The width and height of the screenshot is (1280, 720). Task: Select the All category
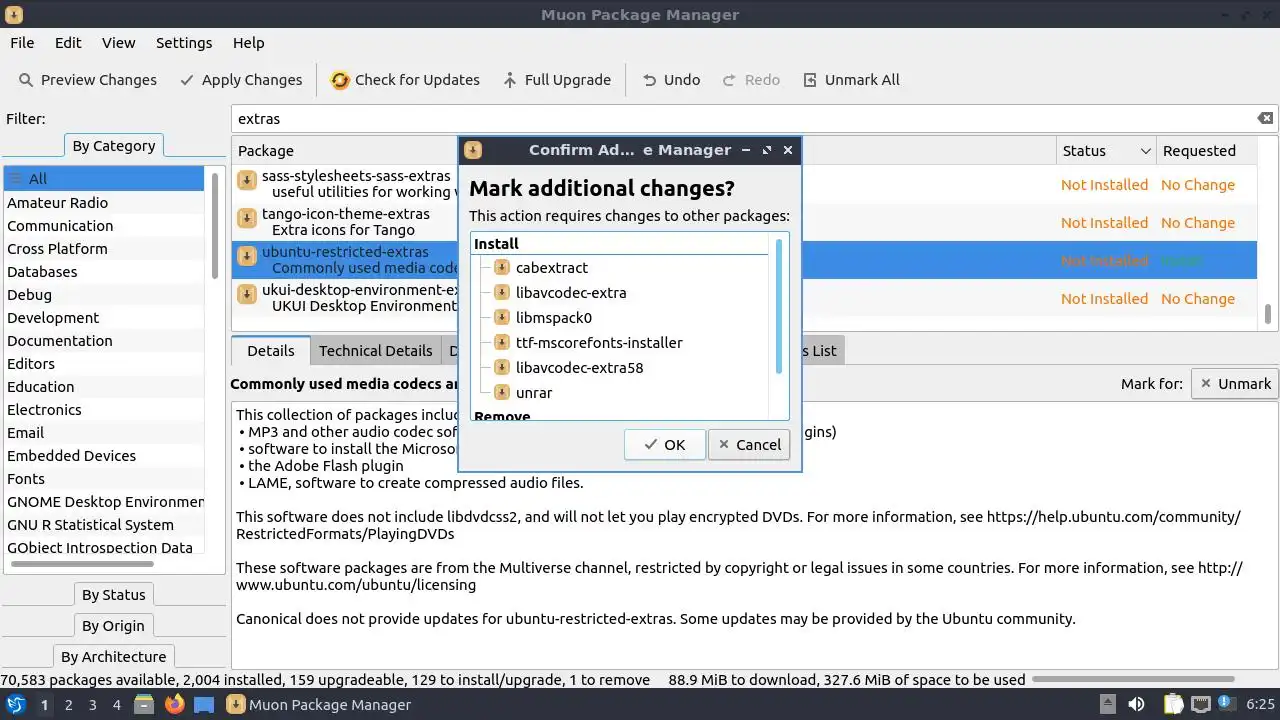coord(103,179)
